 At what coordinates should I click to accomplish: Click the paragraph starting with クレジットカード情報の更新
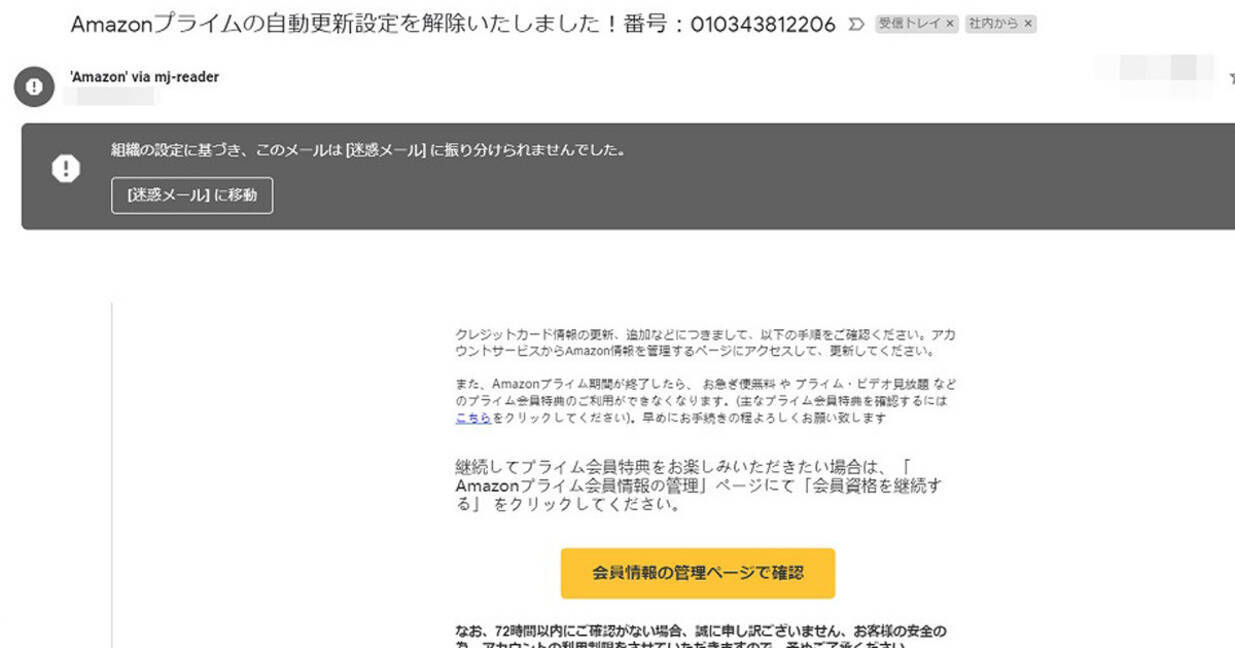(x=704, y=343)
